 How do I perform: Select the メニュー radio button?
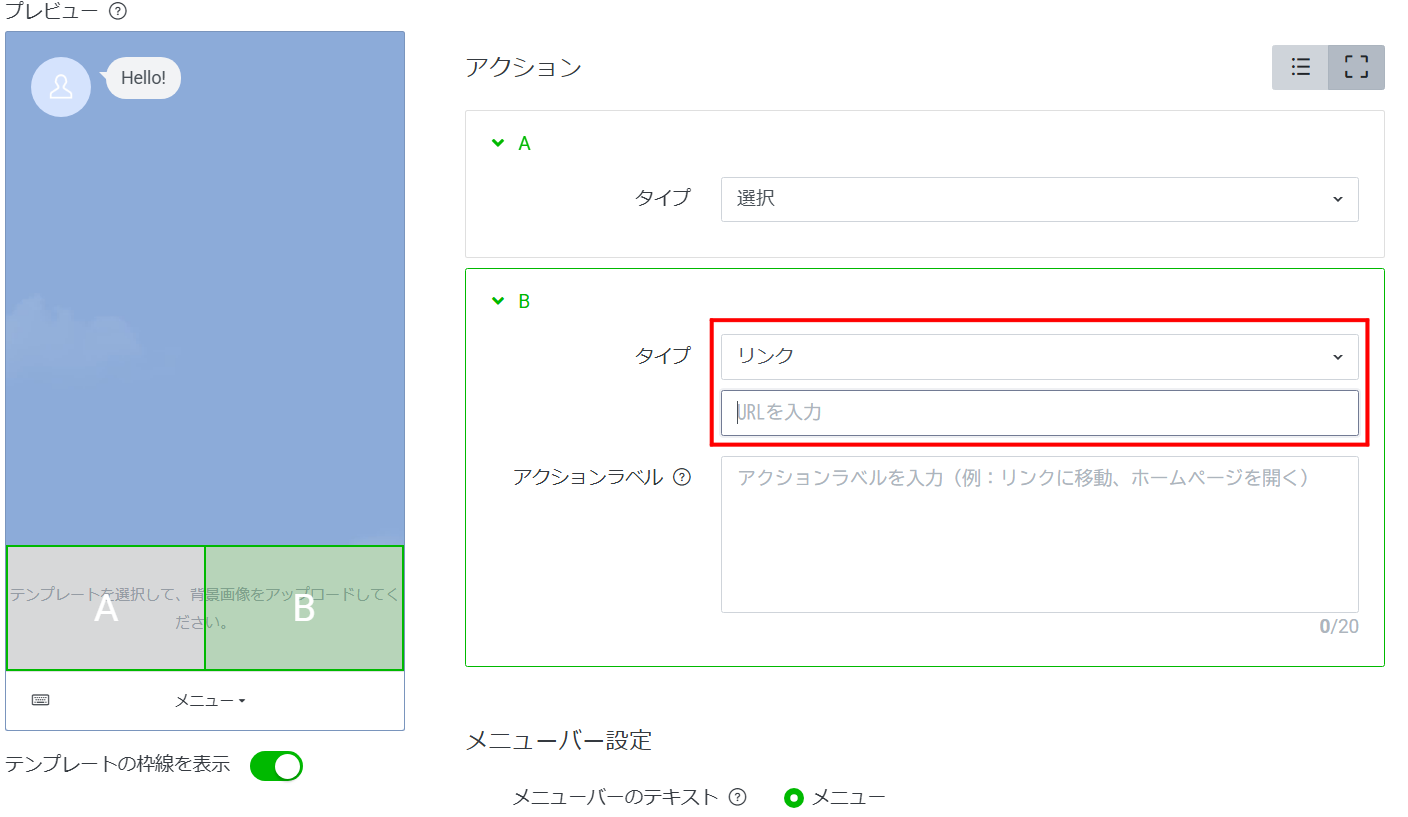(794, 798)
